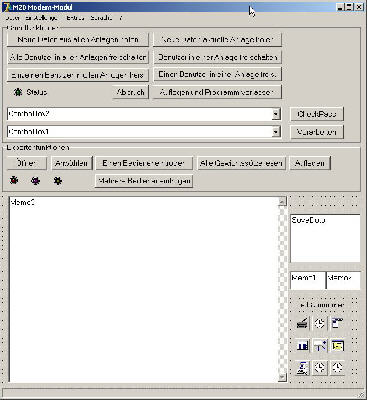Click the label above the component icons
The image size is (367, 400).
(x=322, y=305)
